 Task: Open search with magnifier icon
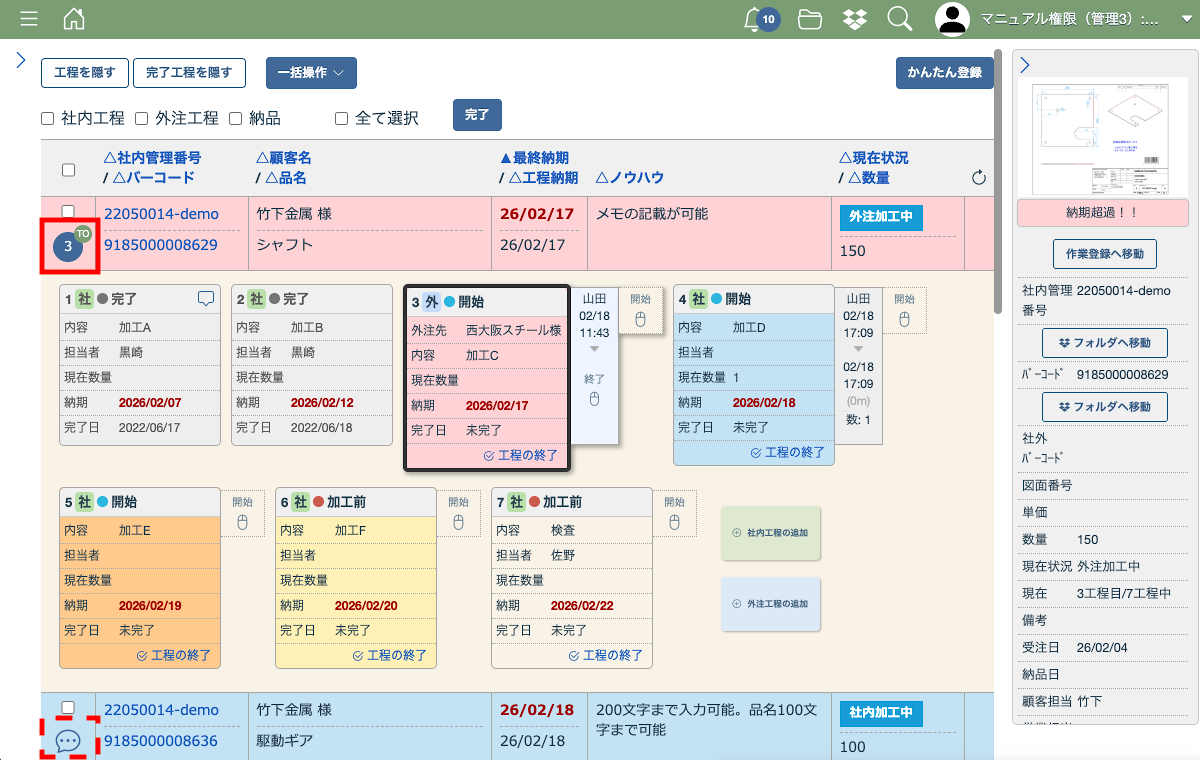(x=899, y=19)
